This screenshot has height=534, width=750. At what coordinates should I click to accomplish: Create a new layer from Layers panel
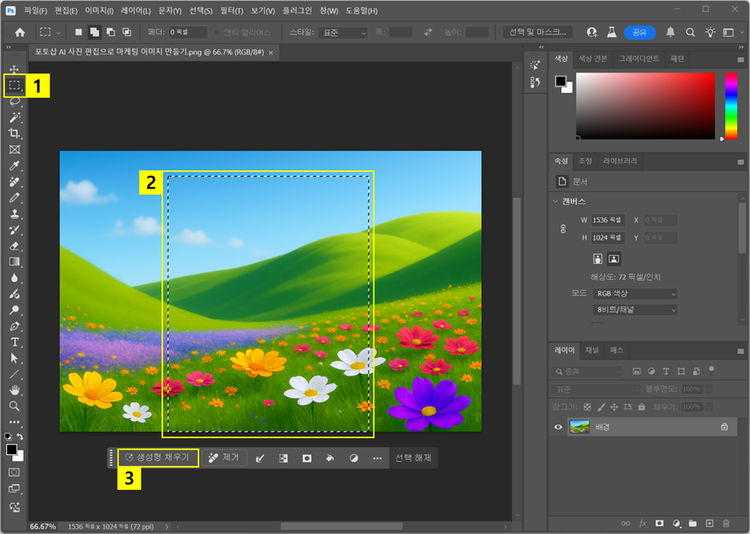709,523
